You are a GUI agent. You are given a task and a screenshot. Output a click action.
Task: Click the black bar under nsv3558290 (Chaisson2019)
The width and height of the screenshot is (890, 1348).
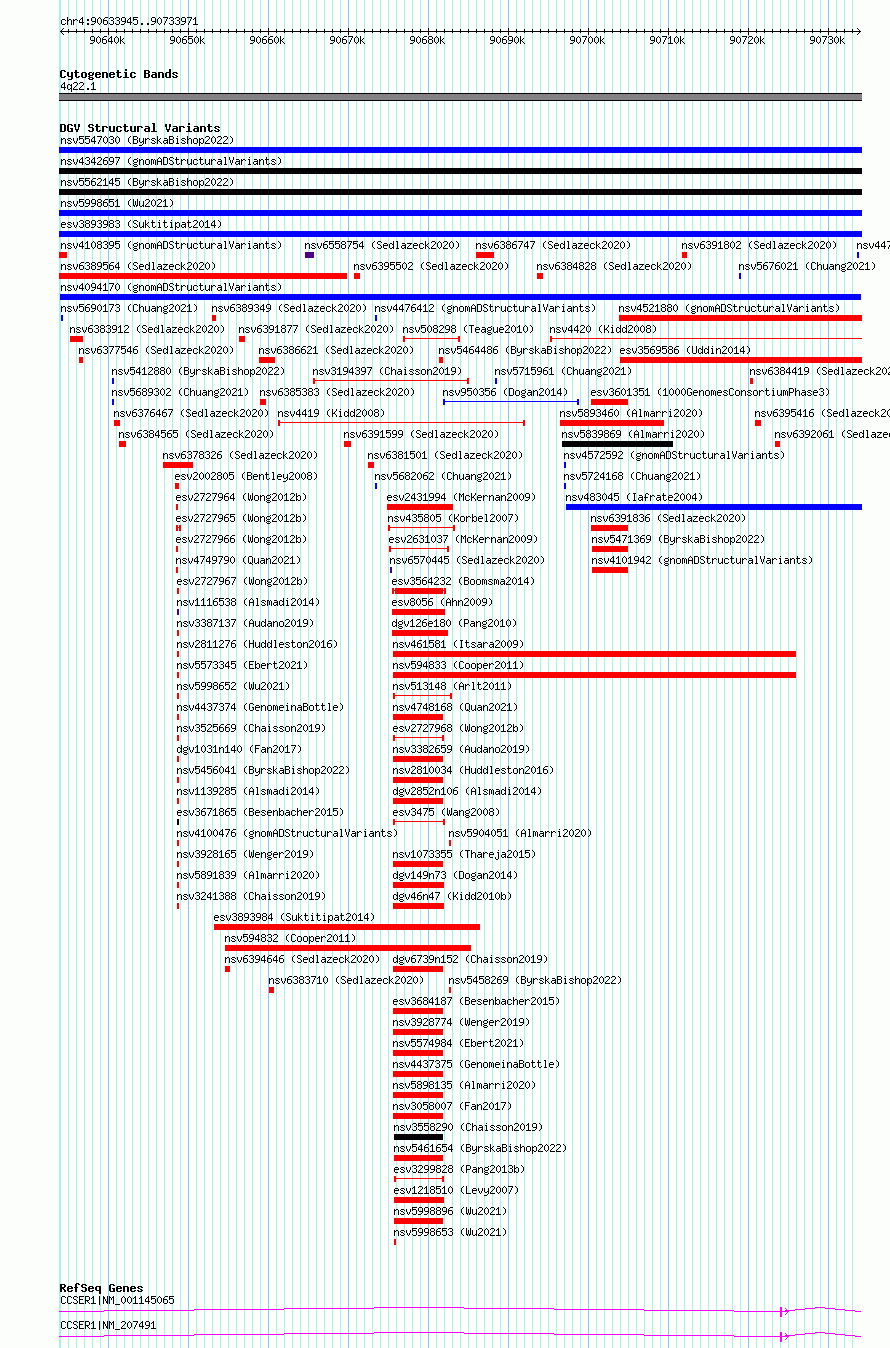click(x=418, y=1137)
